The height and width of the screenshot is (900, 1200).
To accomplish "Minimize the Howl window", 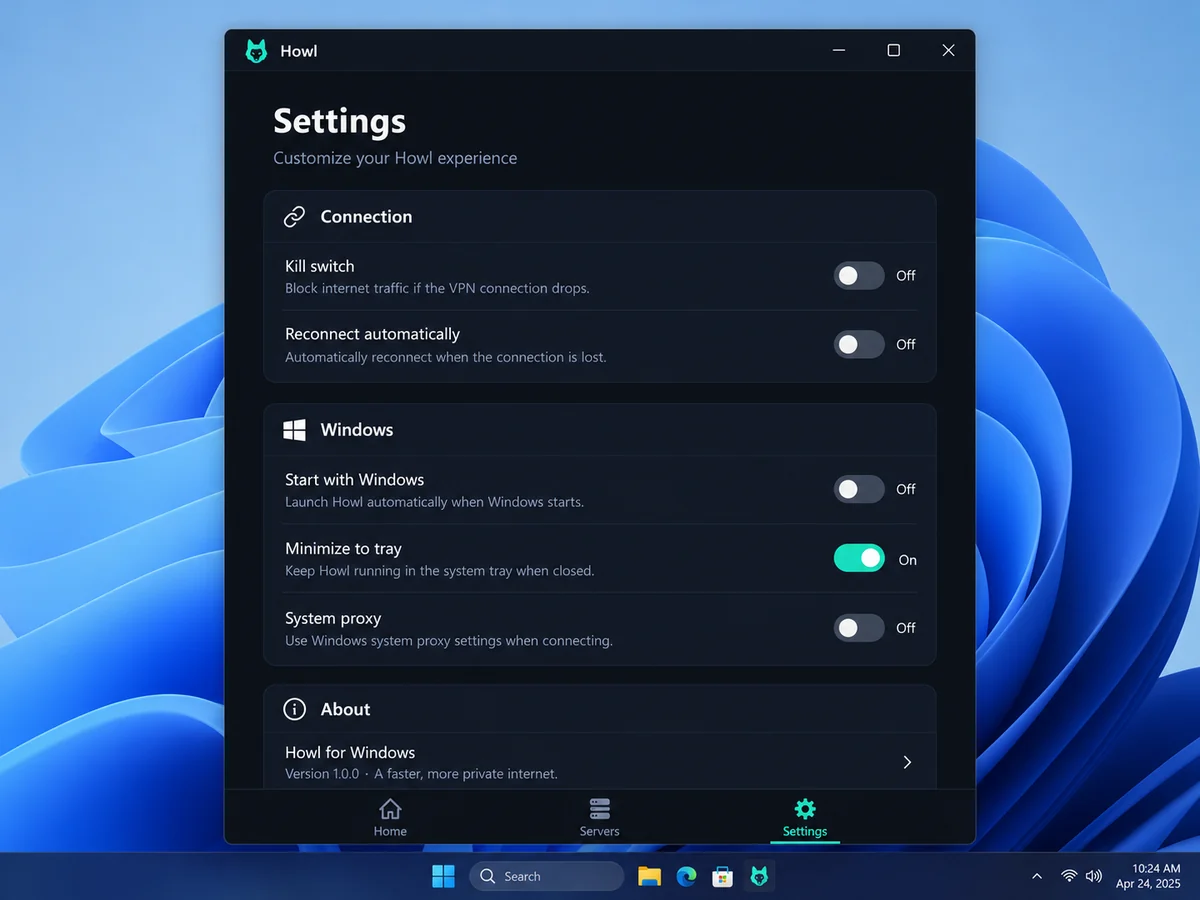I will (838, 51).
